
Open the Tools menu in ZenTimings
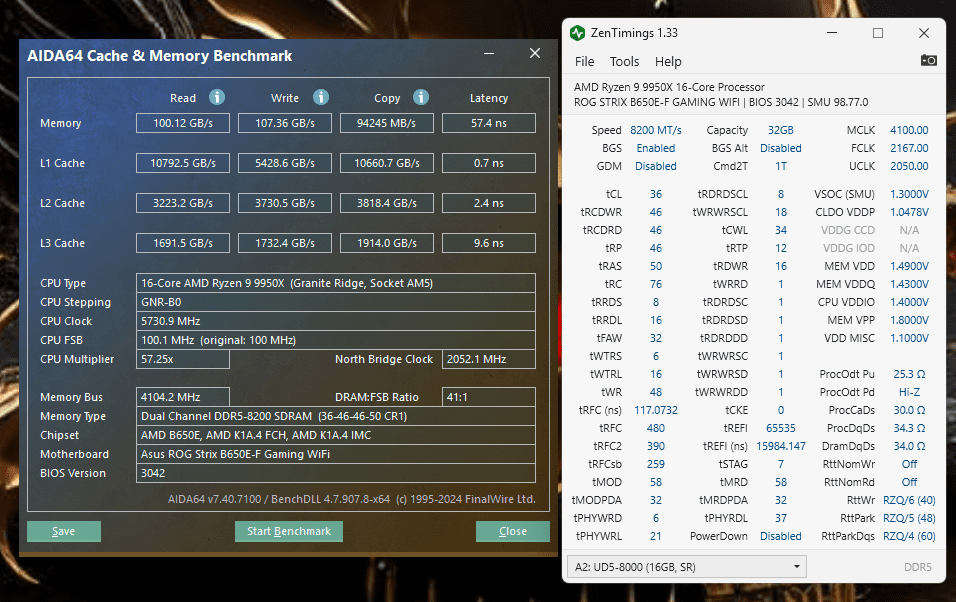tap(624, 62)
